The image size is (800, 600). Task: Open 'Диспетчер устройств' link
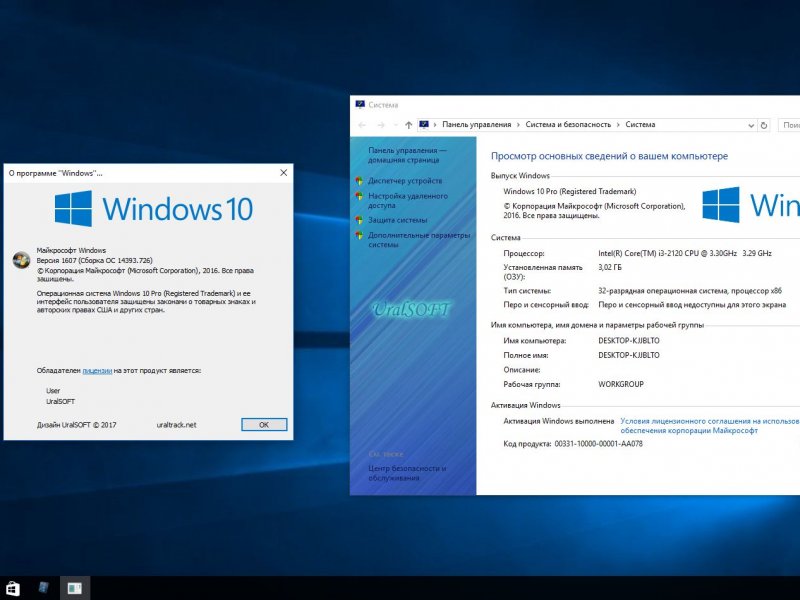405,181
